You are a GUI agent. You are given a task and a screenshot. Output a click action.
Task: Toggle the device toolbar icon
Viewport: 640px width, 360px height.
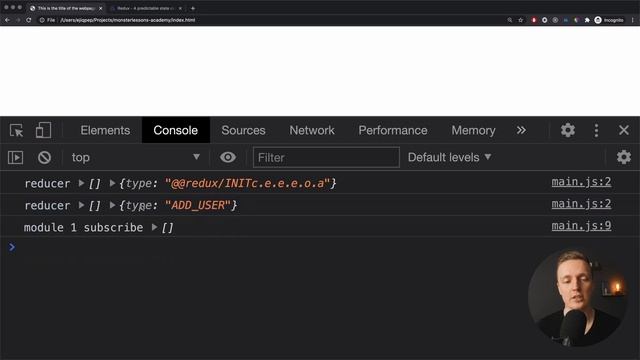(x=43, y=131)
